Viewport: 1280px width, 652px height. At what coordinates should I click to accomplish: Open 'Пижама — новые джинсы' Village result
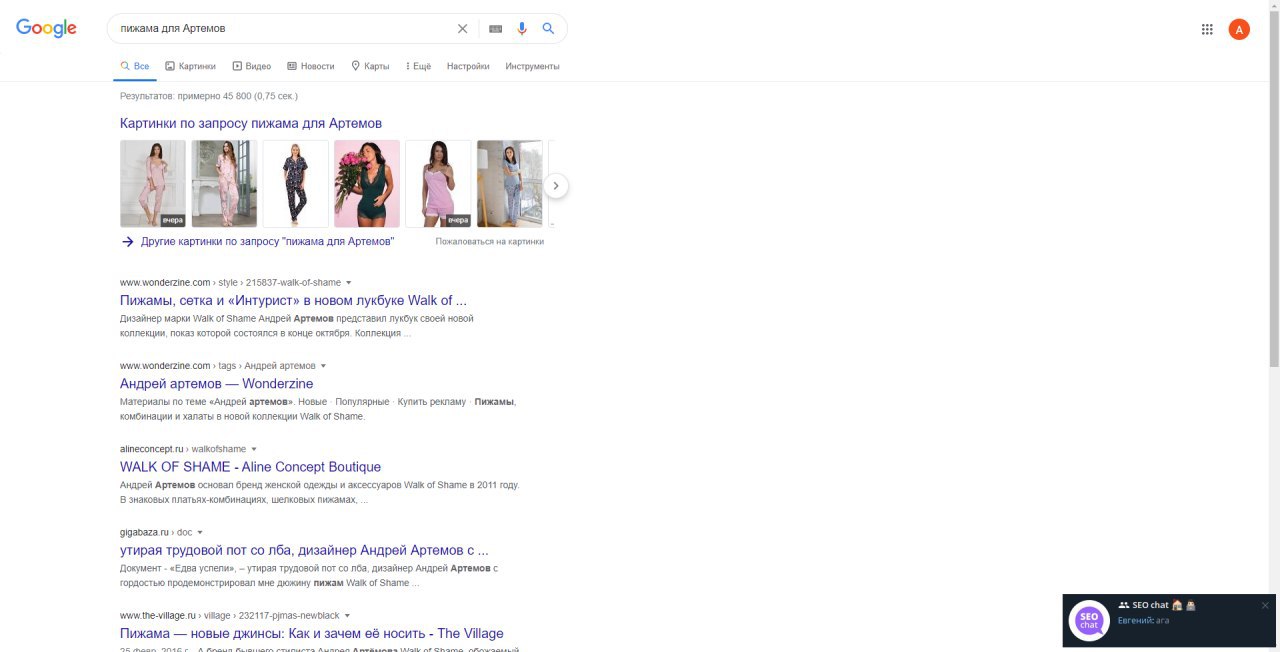click(312, 633)
